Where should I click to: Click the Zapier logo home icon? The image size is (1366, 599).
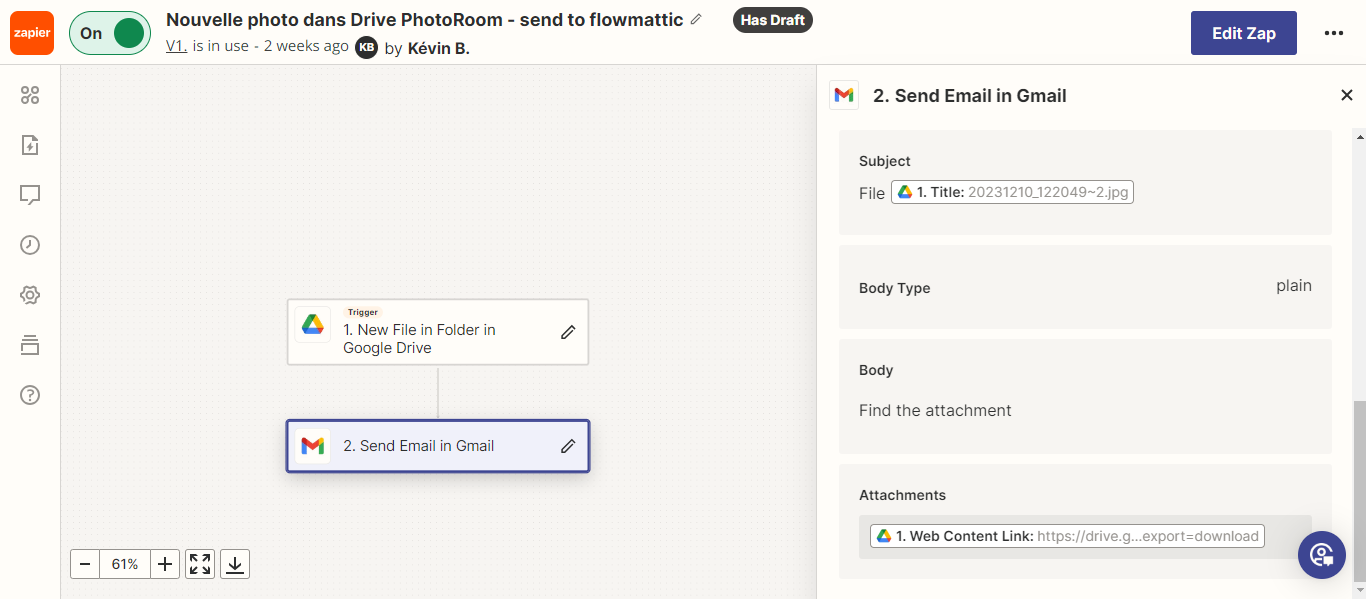coord(32,33)
